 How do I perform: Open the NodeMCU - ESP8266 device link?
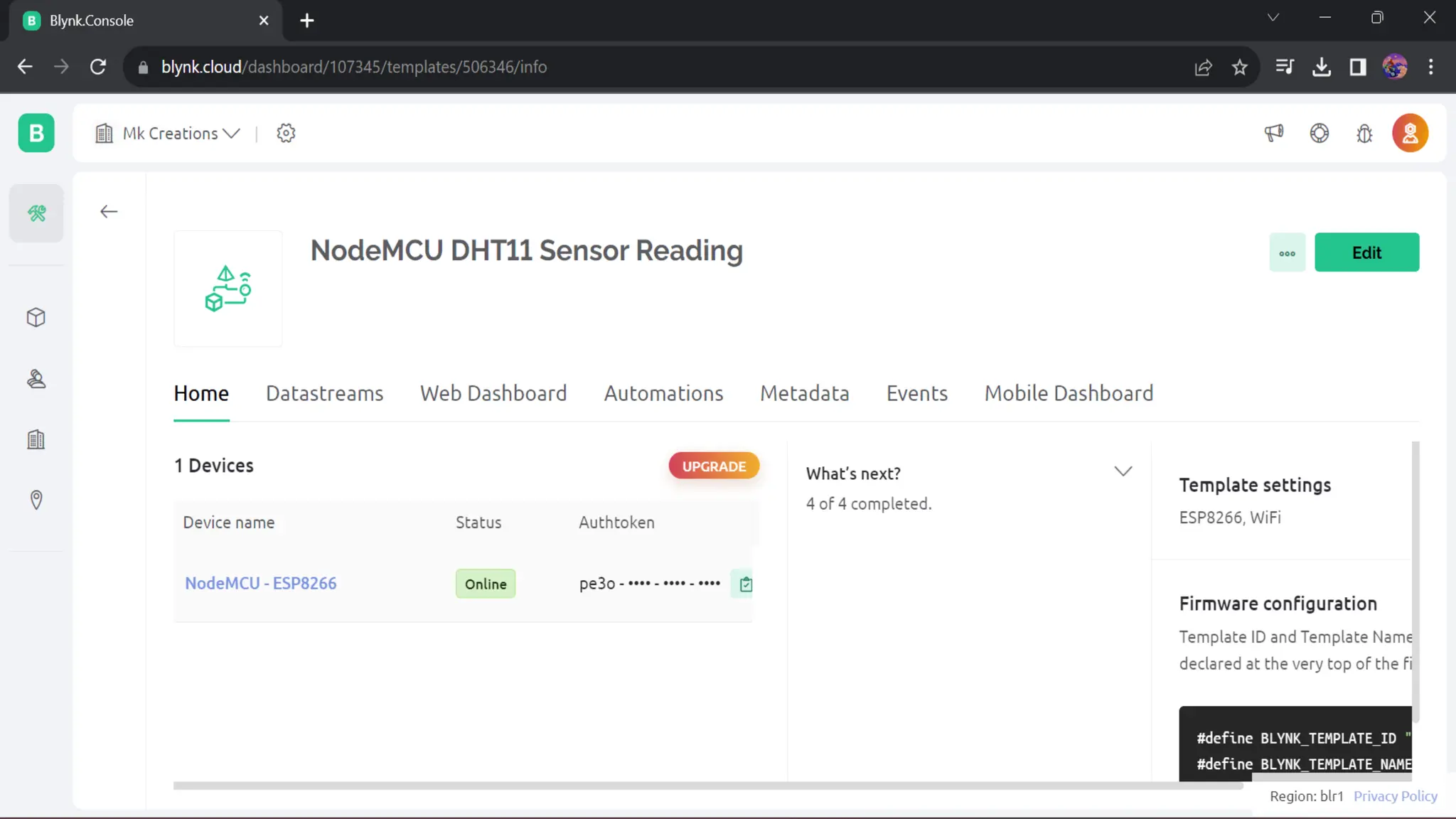(260, 584)
